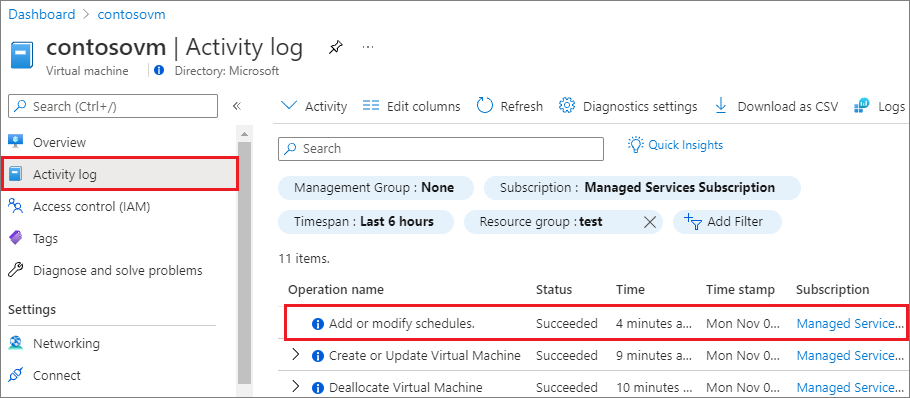Image resolution: width=910 pixels, height=398 pixels.
Task: Click the Logs chart icon
Action: [x=862, y=106]
